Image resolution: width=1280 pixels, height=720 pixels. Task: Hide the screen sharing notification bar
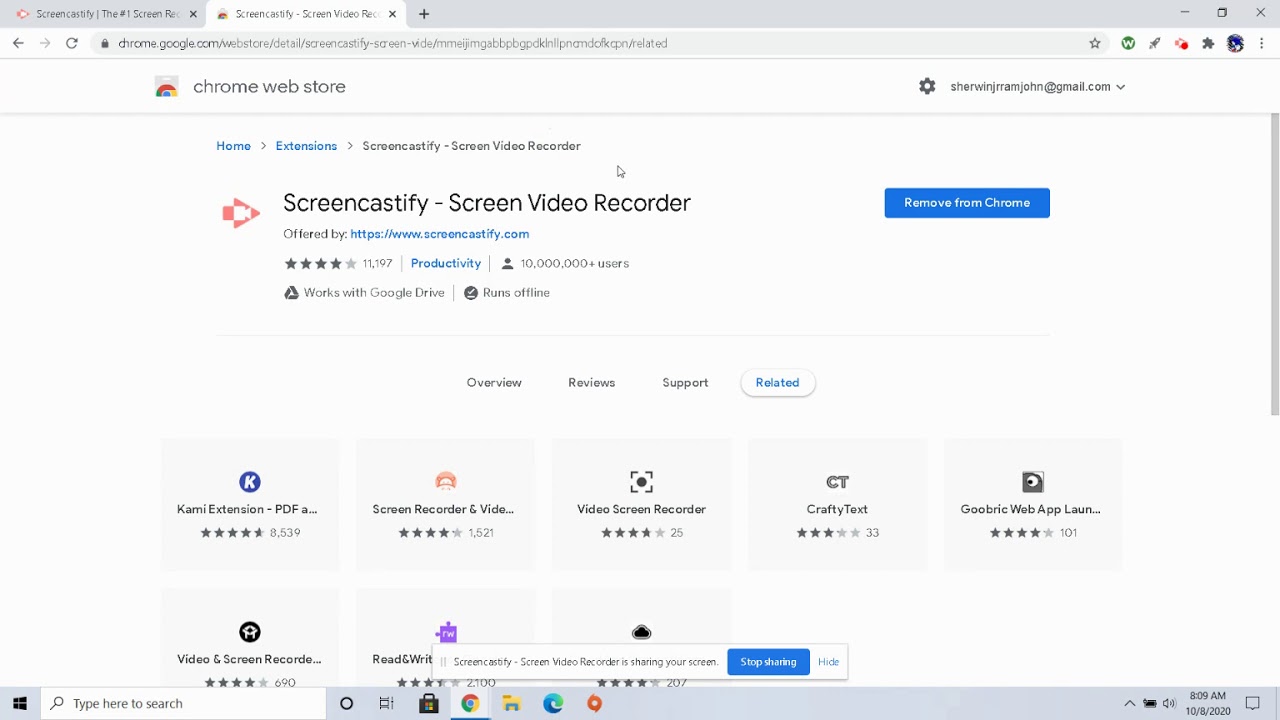pos(829,662)
